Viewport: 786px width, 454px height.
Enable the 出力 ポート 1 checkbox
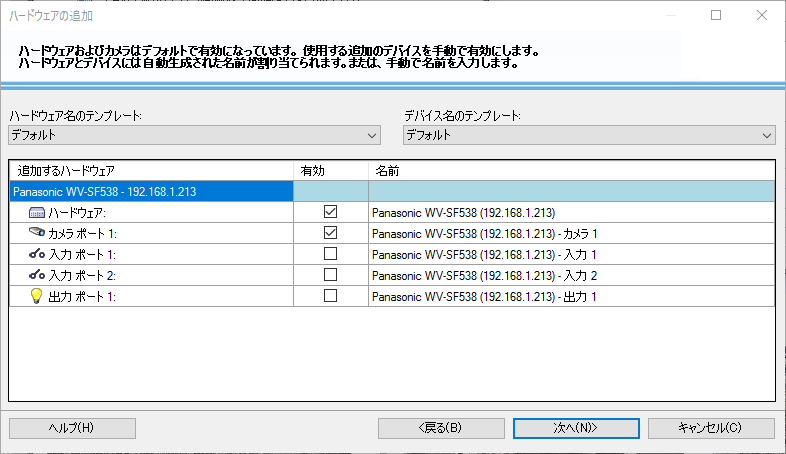coord(330,296)
